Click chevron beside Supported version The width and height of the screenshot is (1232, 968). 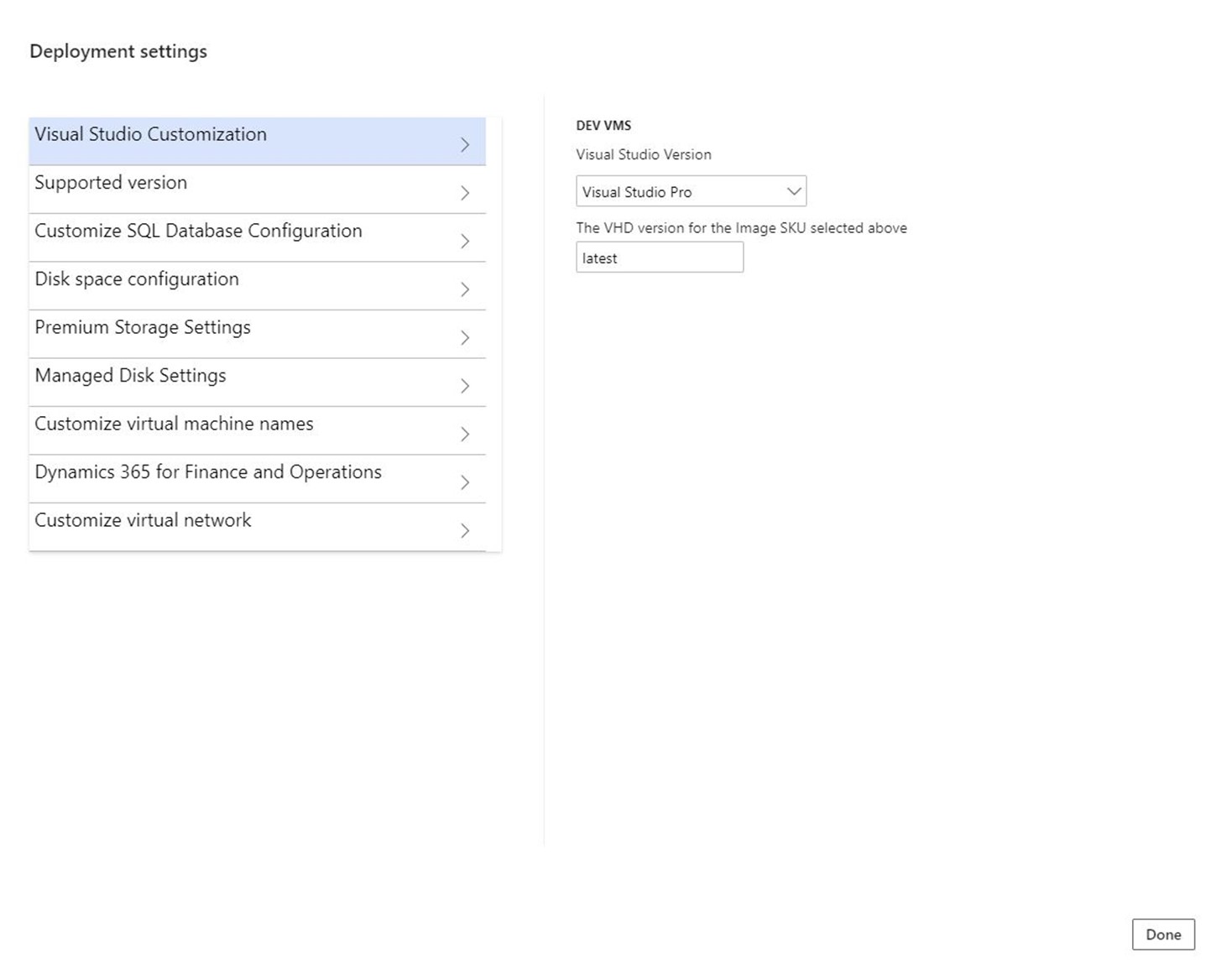[465, 193]
